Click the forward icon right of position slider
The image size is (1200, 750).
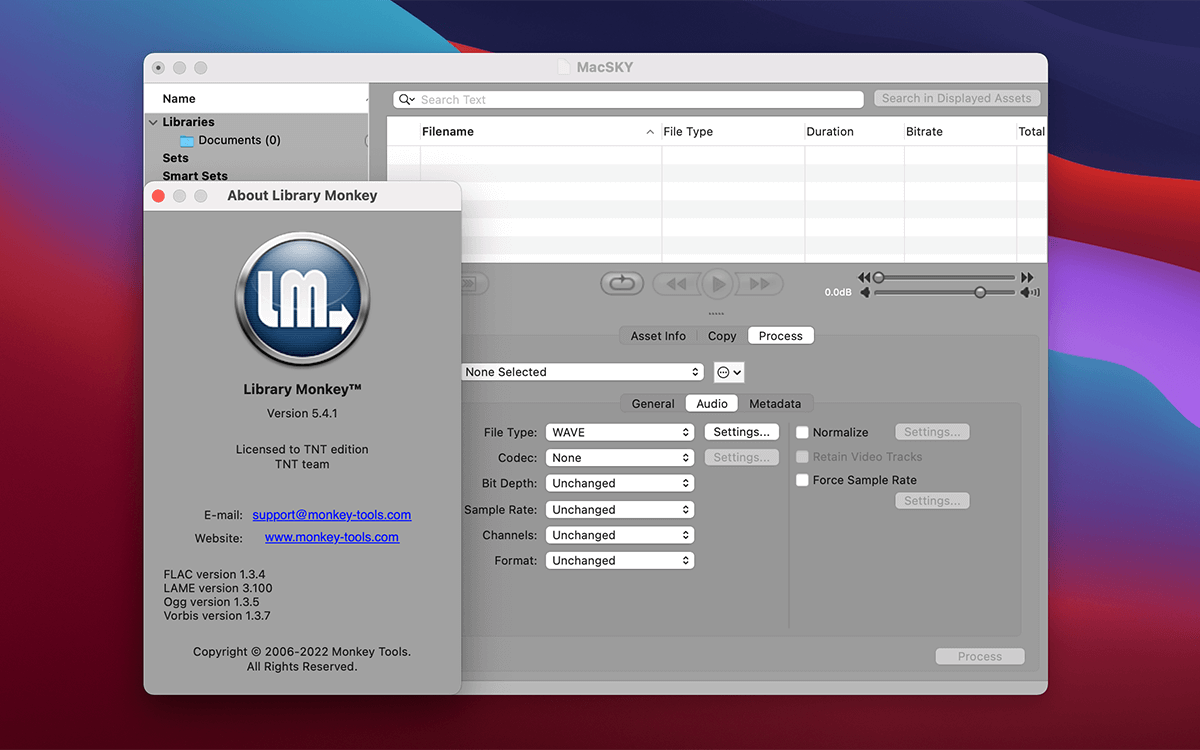[x=1027, y=277]
